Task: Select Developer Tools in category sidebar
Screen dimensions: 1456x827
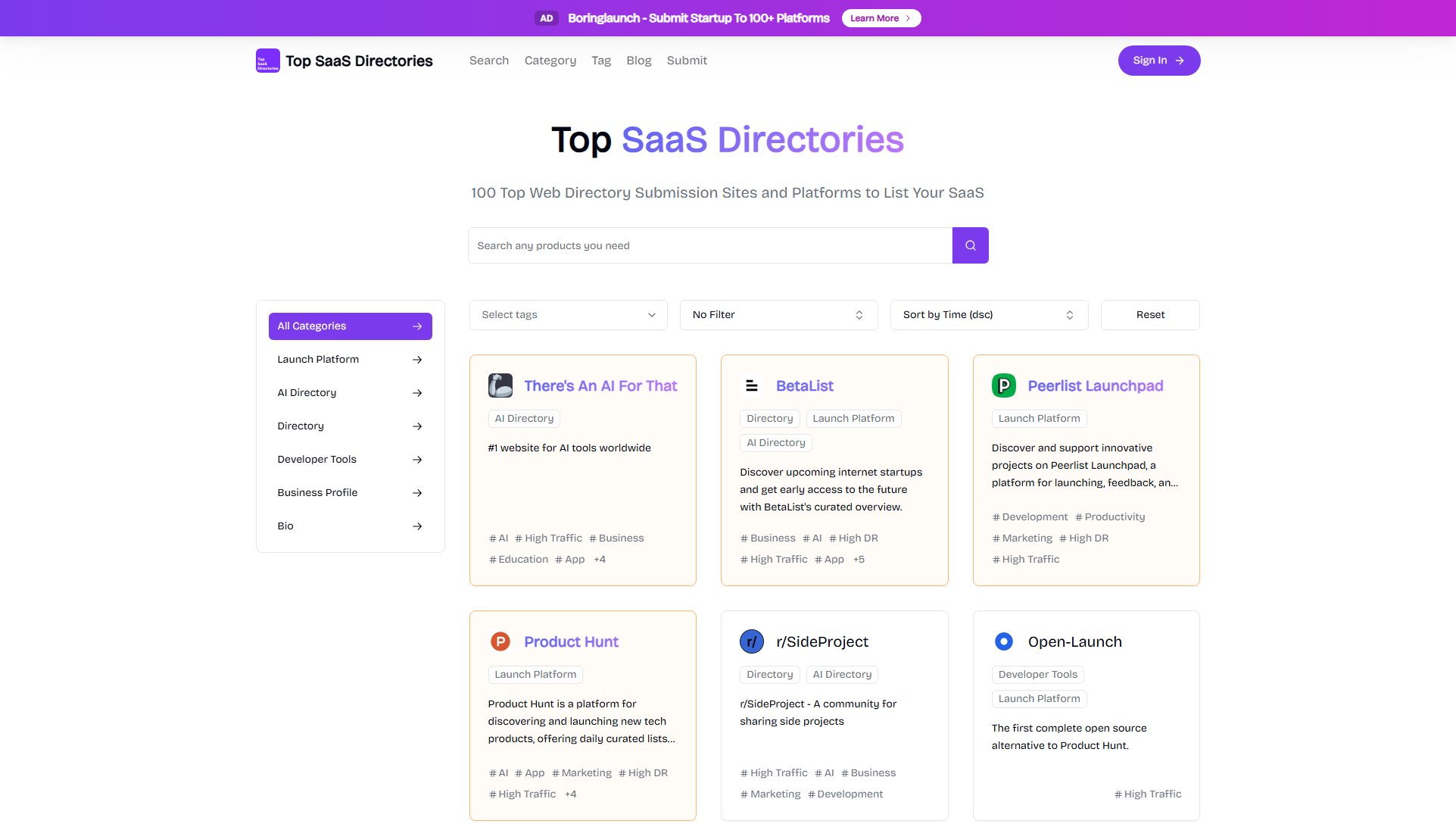Action: [x=351, y=460]
